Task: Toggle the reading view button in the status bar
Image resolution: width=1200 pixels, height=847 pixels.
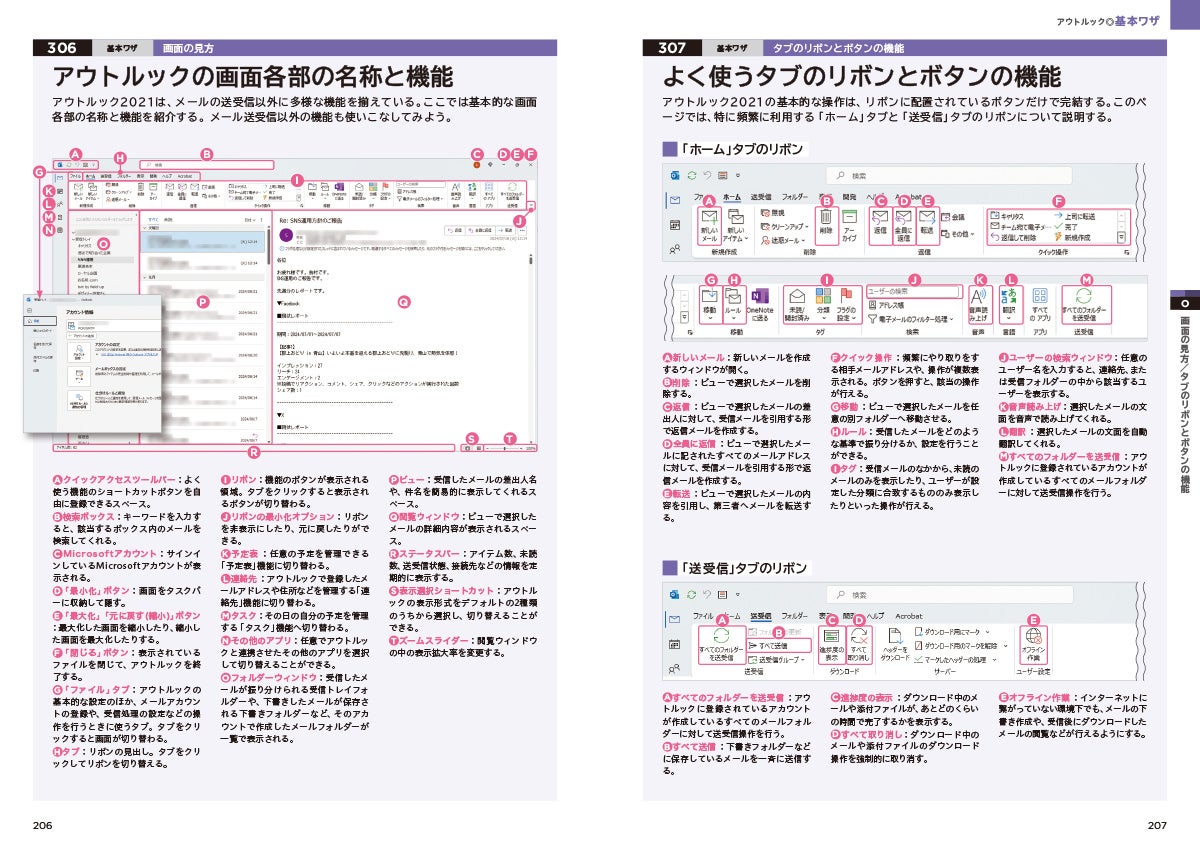Action: (479, 448)
